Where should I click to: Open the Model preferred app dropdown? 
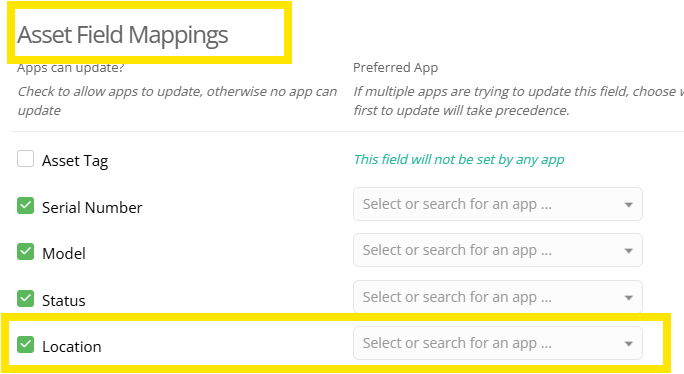tap(498, 250)
